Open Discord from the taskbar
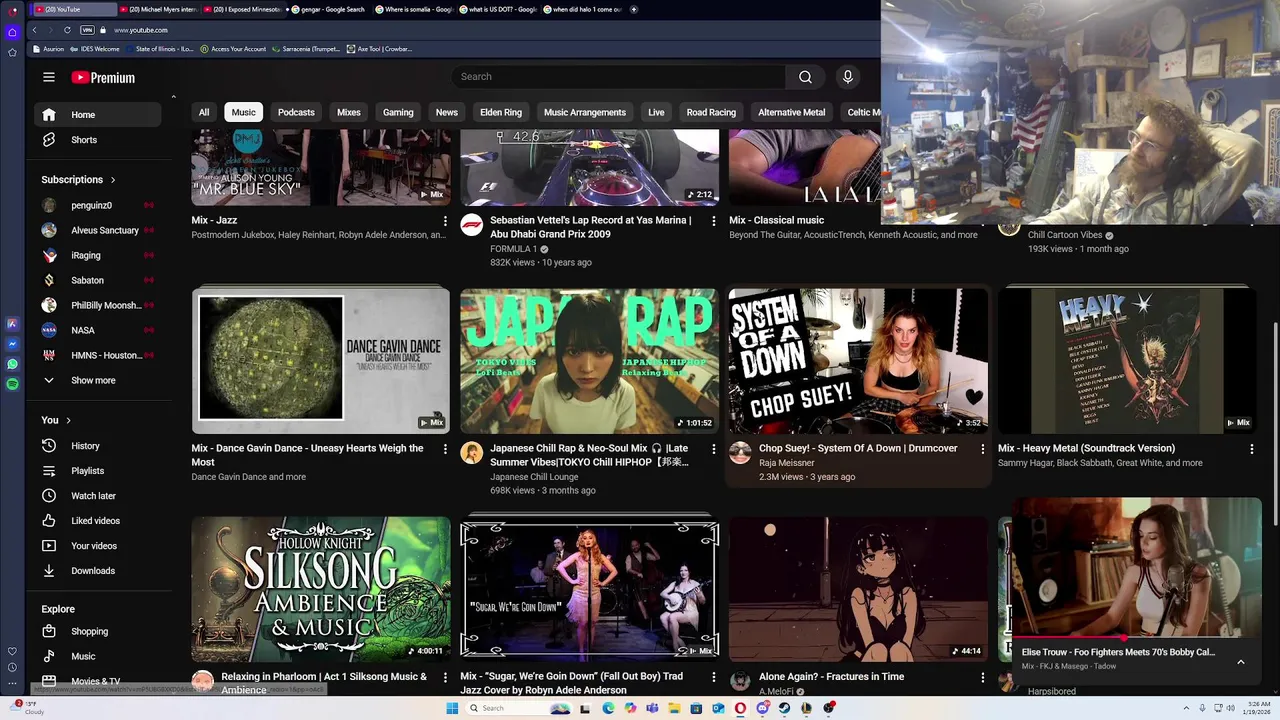Image resolution: width=1280 pixels, height=720 pixels. click(763, 708)
